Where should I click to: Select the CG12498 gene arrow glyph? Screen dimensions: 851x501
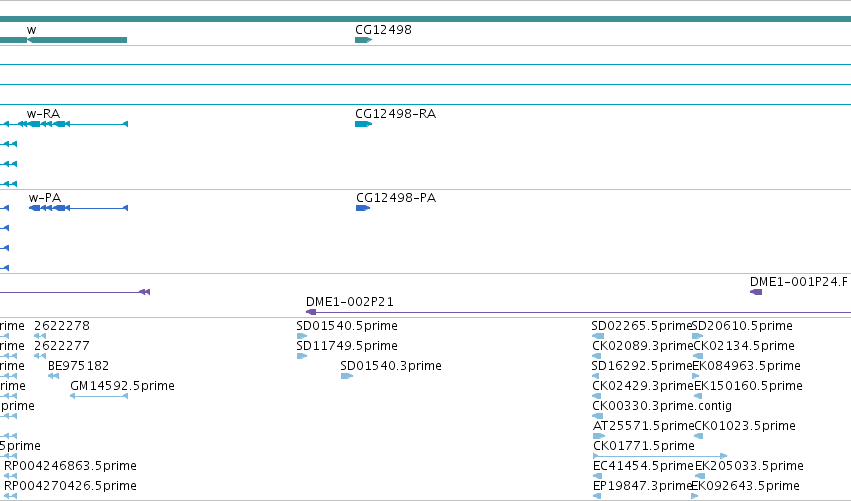click(363, 40)
